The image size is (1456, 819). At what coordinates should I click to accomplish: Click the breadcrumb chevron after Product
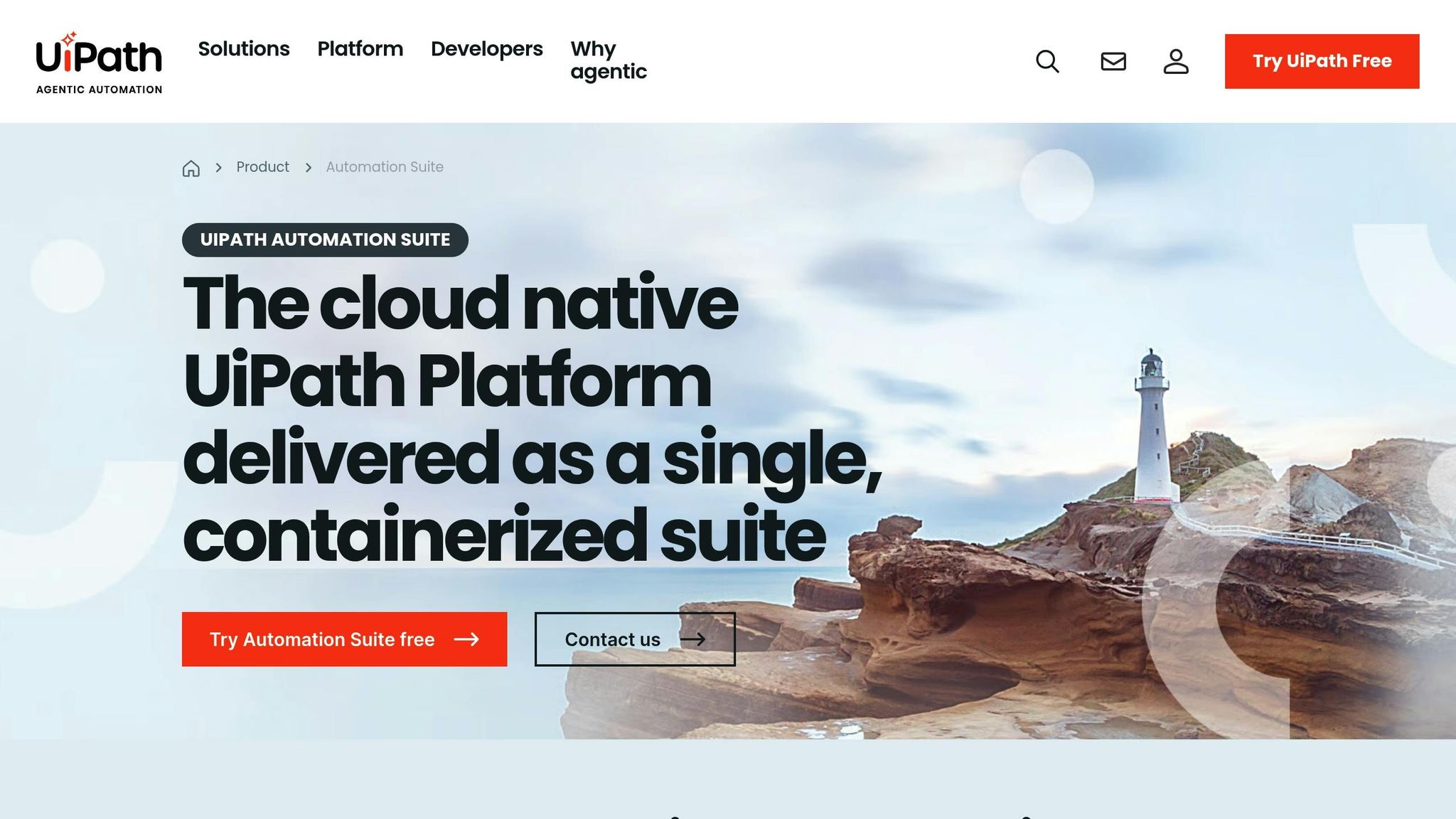pyautogui.click(x=307, y=168)
